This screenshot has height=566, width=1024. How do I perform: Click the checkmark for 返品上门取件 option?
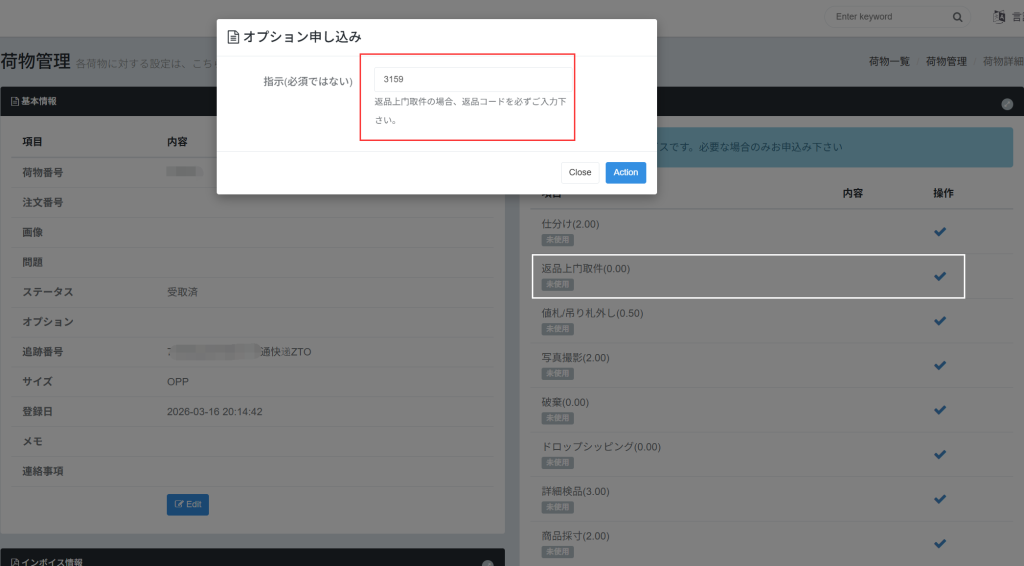[939, 276]
